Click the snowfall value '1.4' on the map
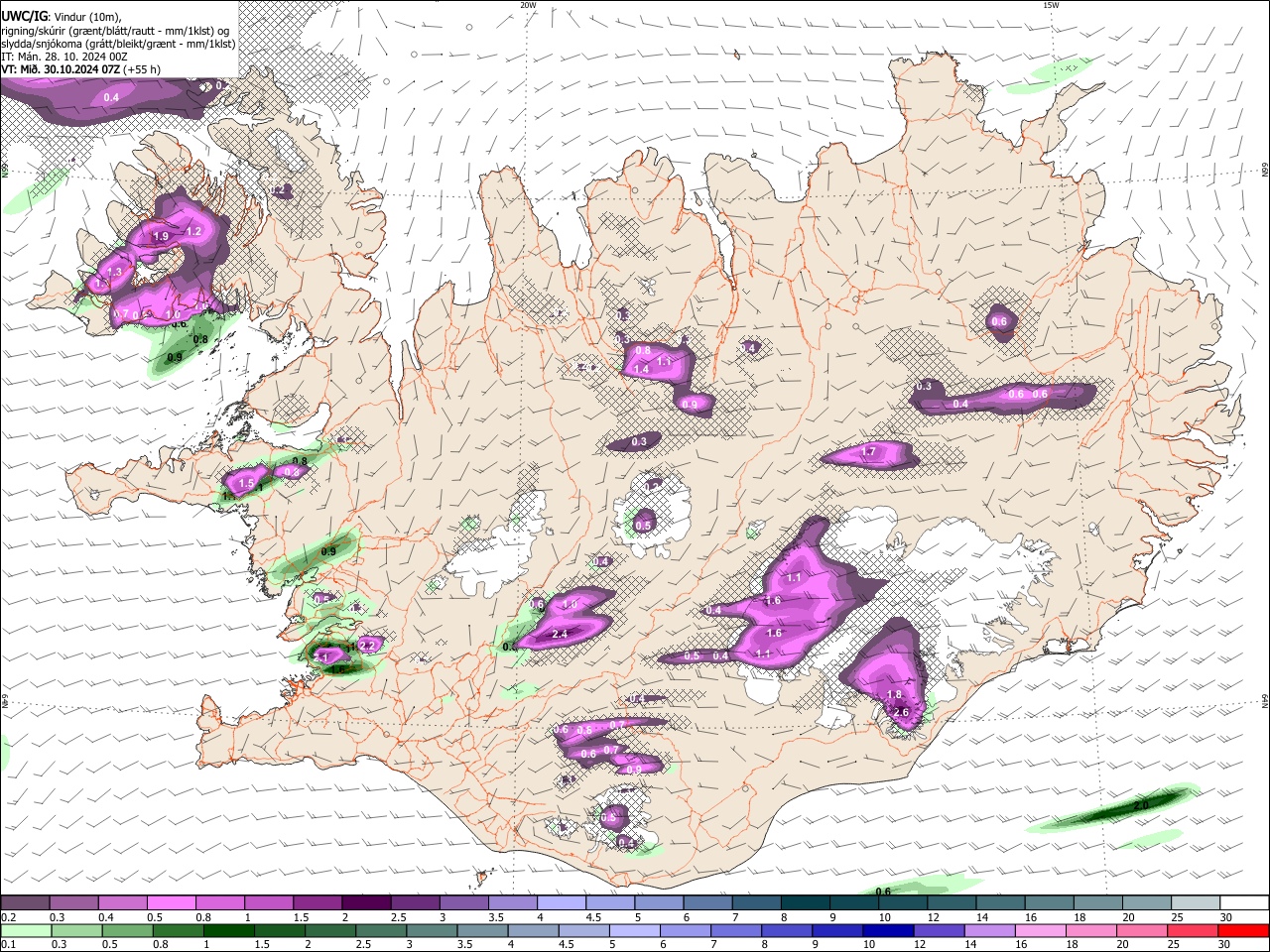This screenshot has width=1270, height=952. [641, 369]
